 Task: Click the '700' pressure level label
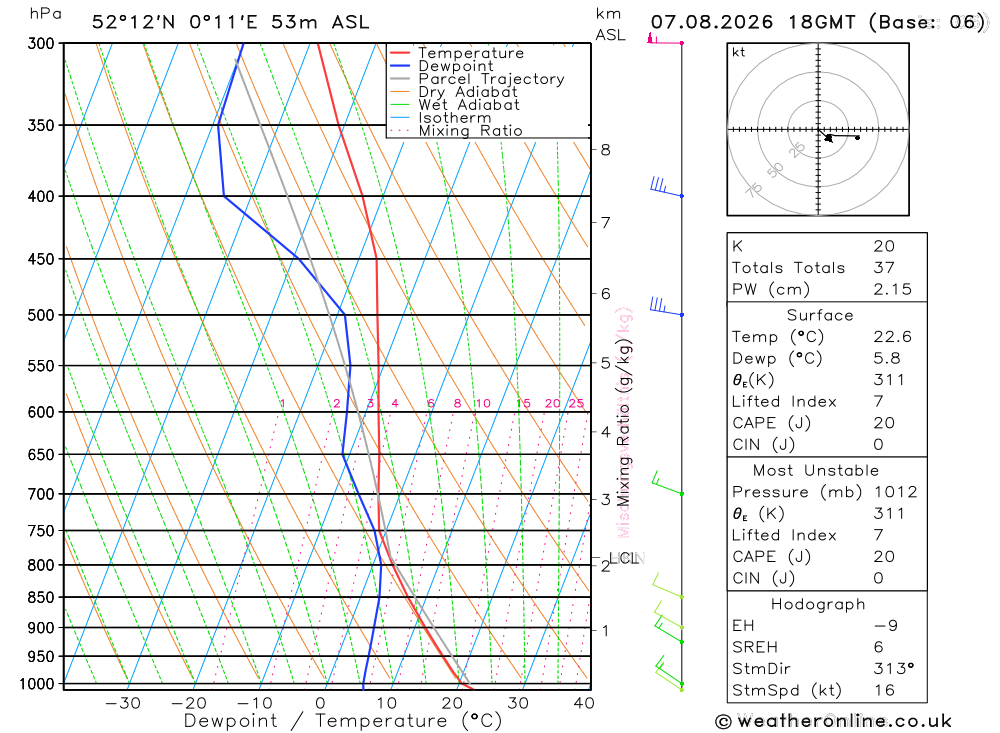tap(41, 494)
